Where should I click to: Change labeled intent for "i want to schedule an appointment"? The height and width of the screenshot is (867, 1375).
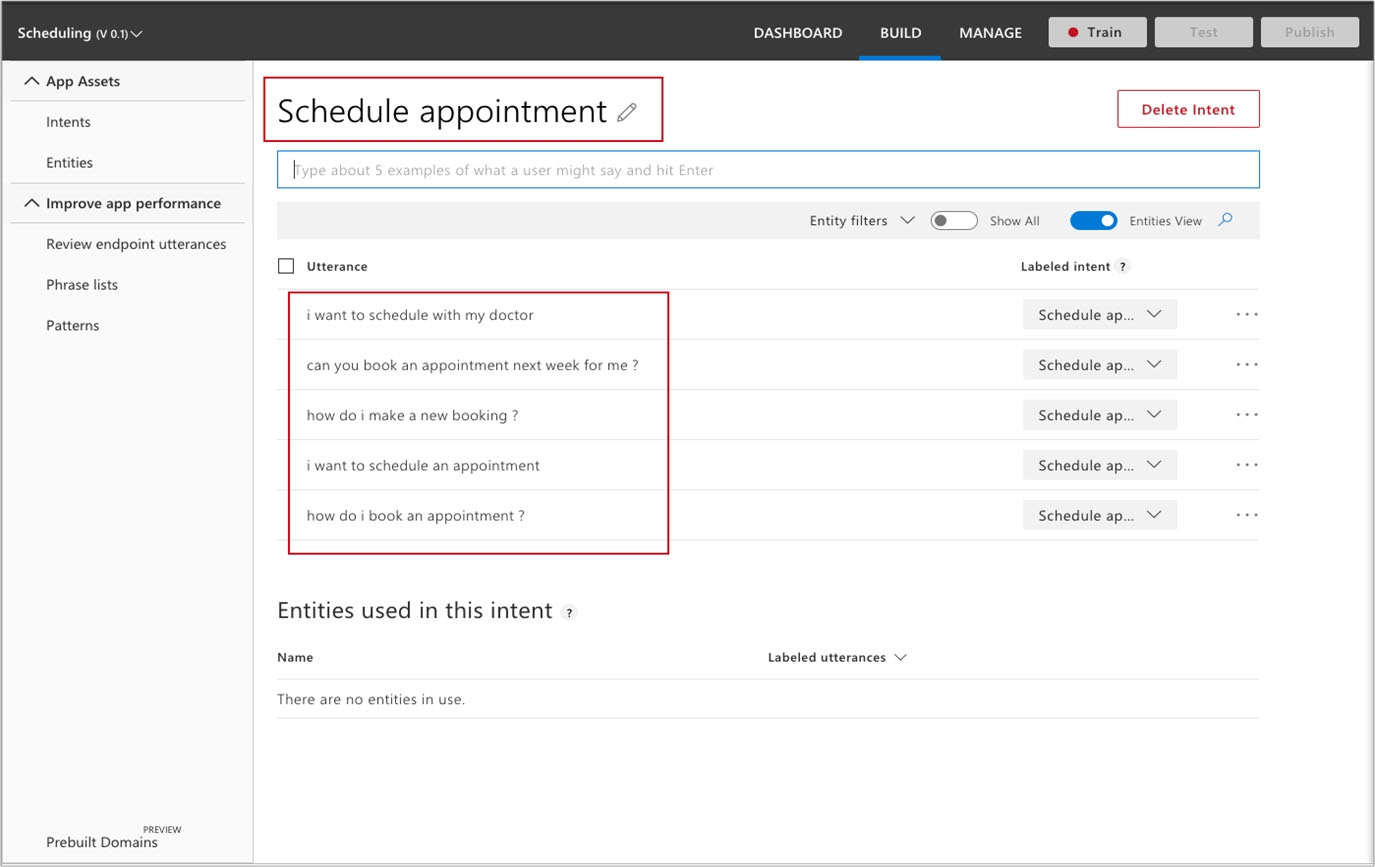pos(1099,464)
